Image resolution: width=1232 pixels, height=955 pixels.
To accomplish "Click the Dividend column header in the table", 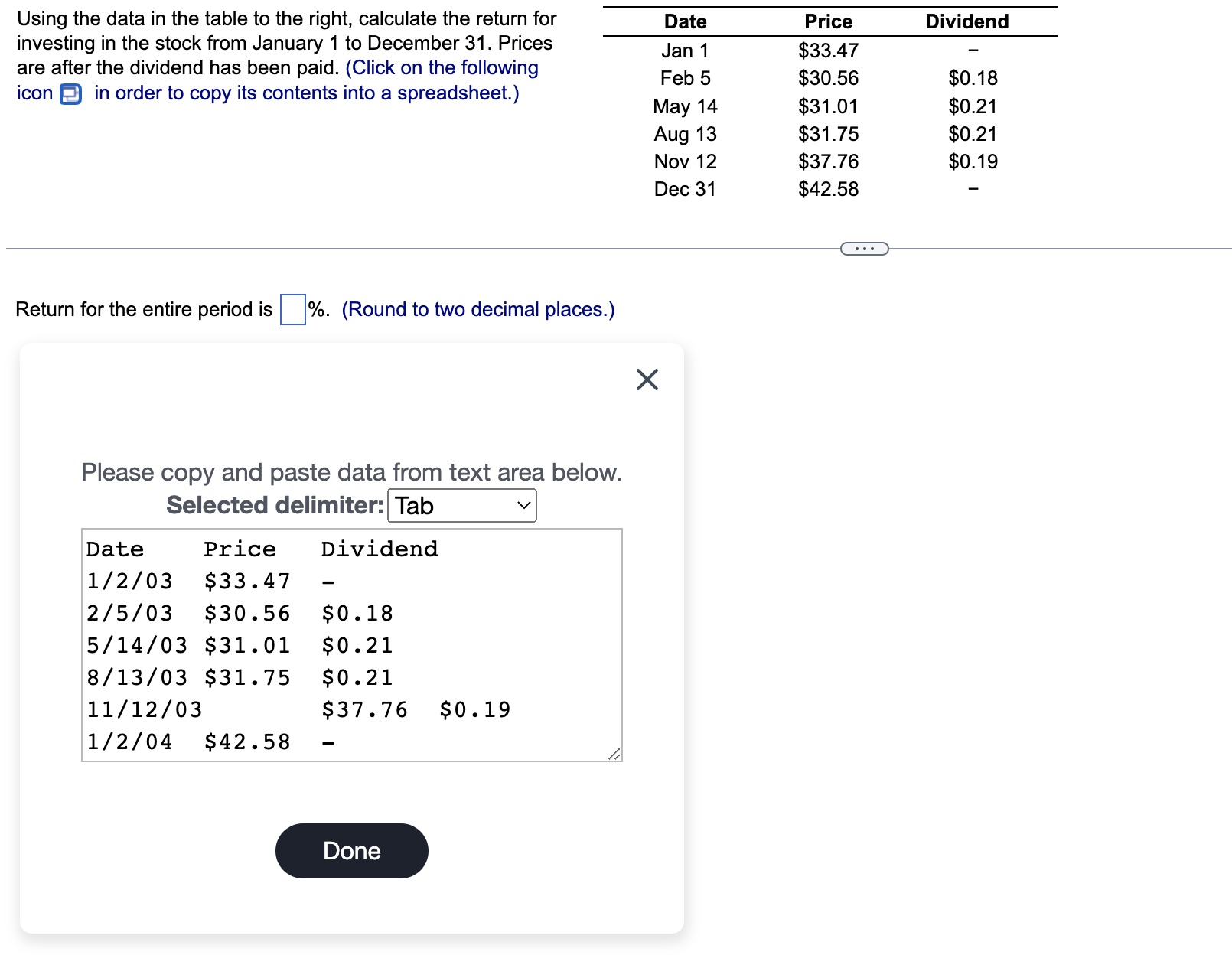I will [966, 21].
